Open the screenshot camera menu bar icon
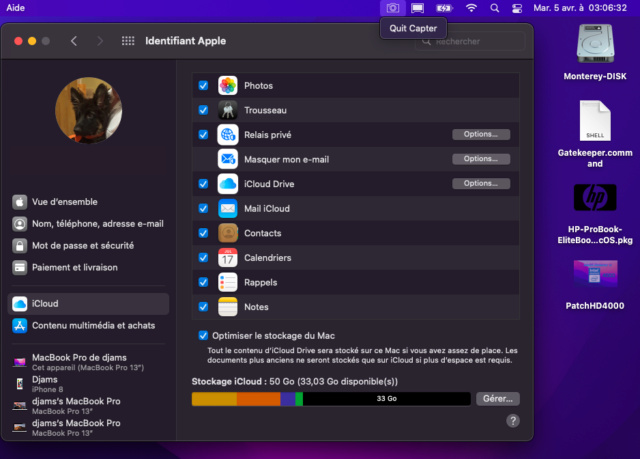 (393, 8)
